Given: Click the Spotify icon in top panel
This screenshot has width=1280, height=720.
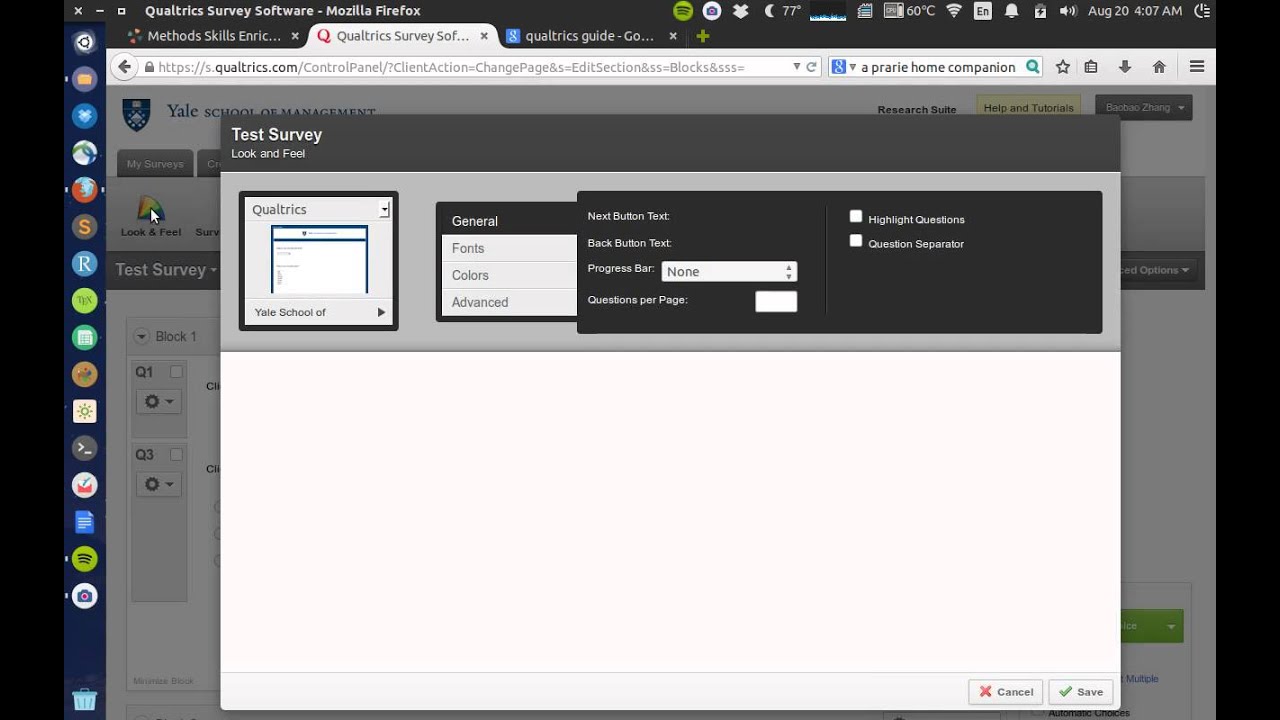Looking at the screenshot, I should 683,11.
